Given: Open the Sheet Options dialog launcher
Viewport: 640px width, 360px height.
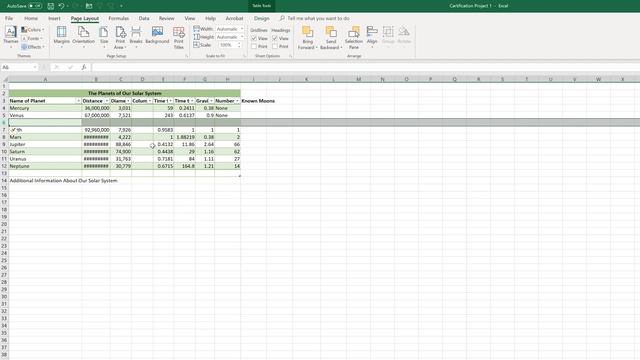Looking at the screenshot, I should click(x=291, y=56).
